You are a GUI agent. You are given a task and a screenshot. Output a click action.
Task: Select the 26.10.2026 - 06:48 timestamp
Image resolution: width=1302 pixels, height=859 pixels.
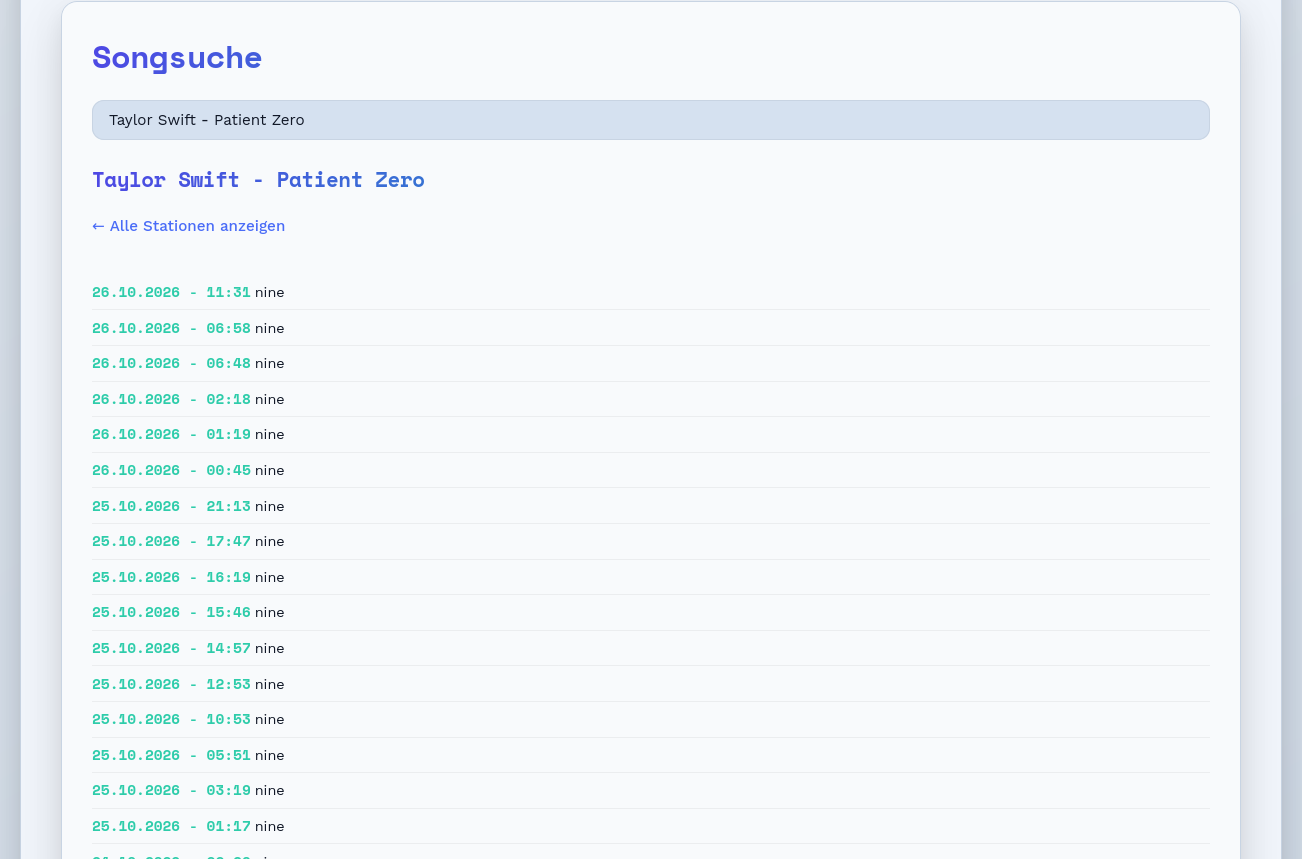(171, 363)
